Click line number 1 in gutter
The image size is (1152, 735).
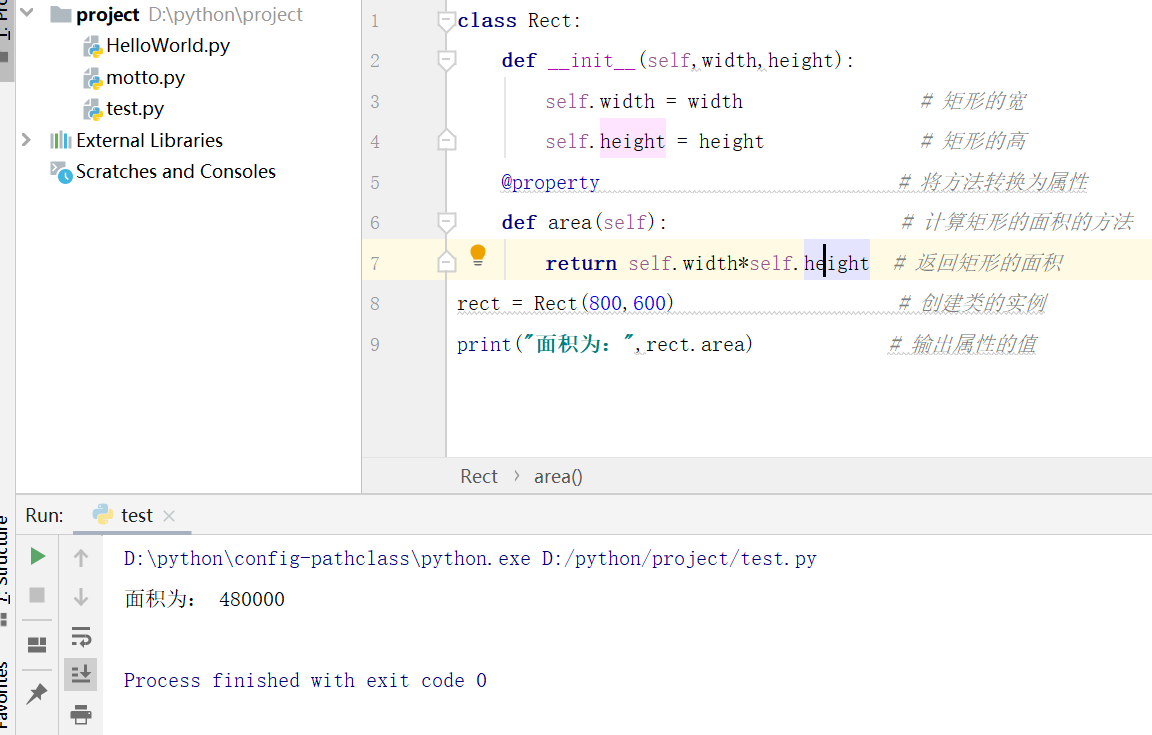[375, 21]
